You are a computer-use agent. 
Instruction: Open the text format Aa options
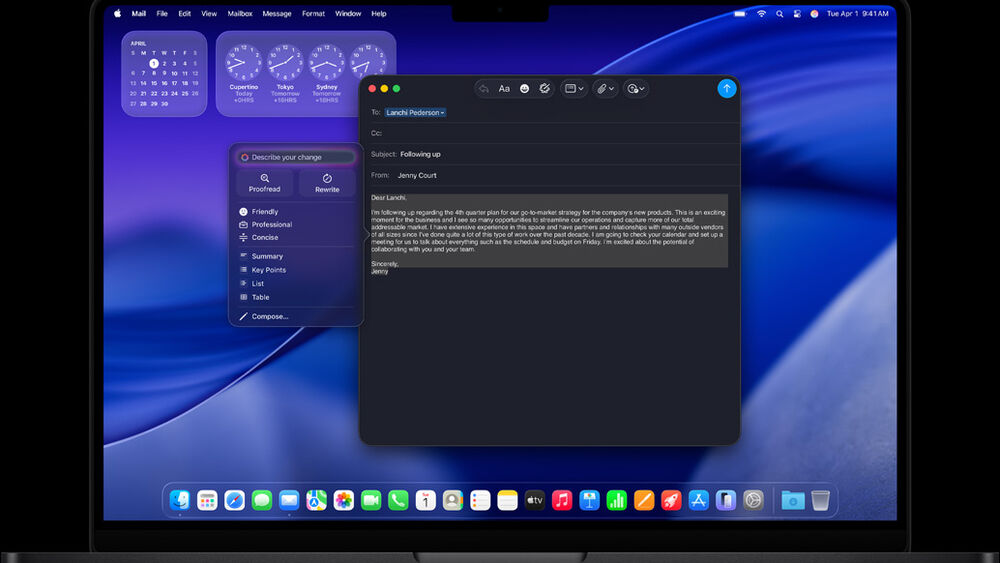point(504,89)
